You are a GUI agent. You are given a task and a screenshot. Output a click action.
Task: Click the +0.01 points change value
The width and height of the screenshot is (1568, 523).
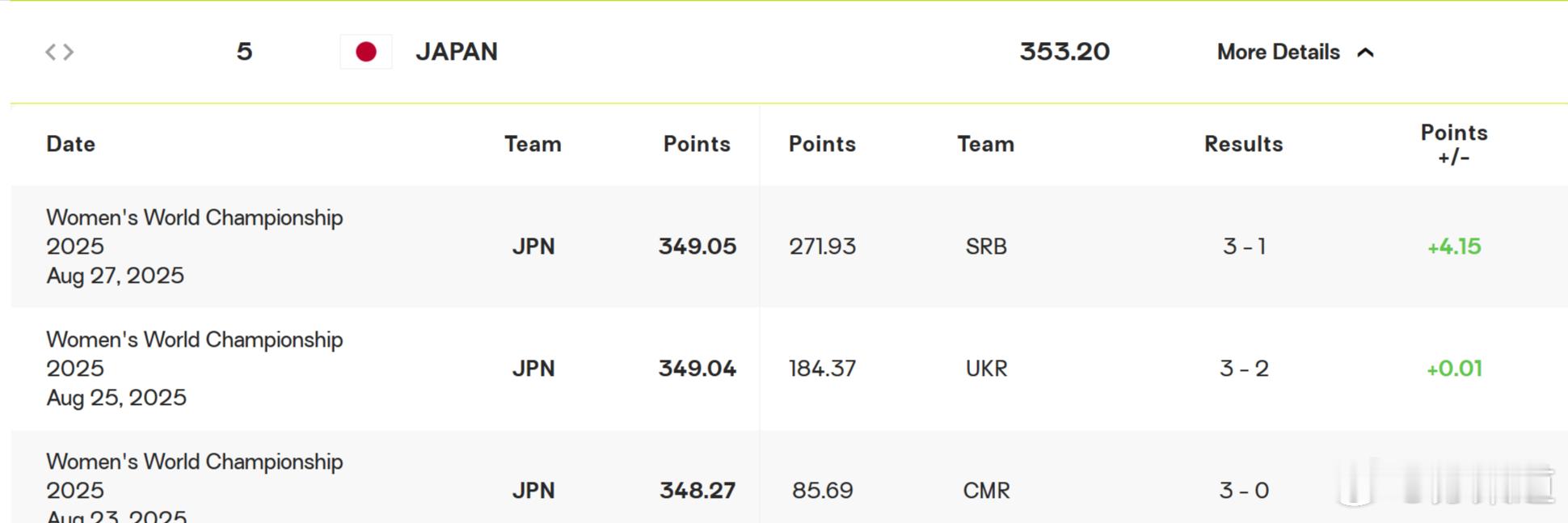pyautogui.click(x=1454, y=369)
